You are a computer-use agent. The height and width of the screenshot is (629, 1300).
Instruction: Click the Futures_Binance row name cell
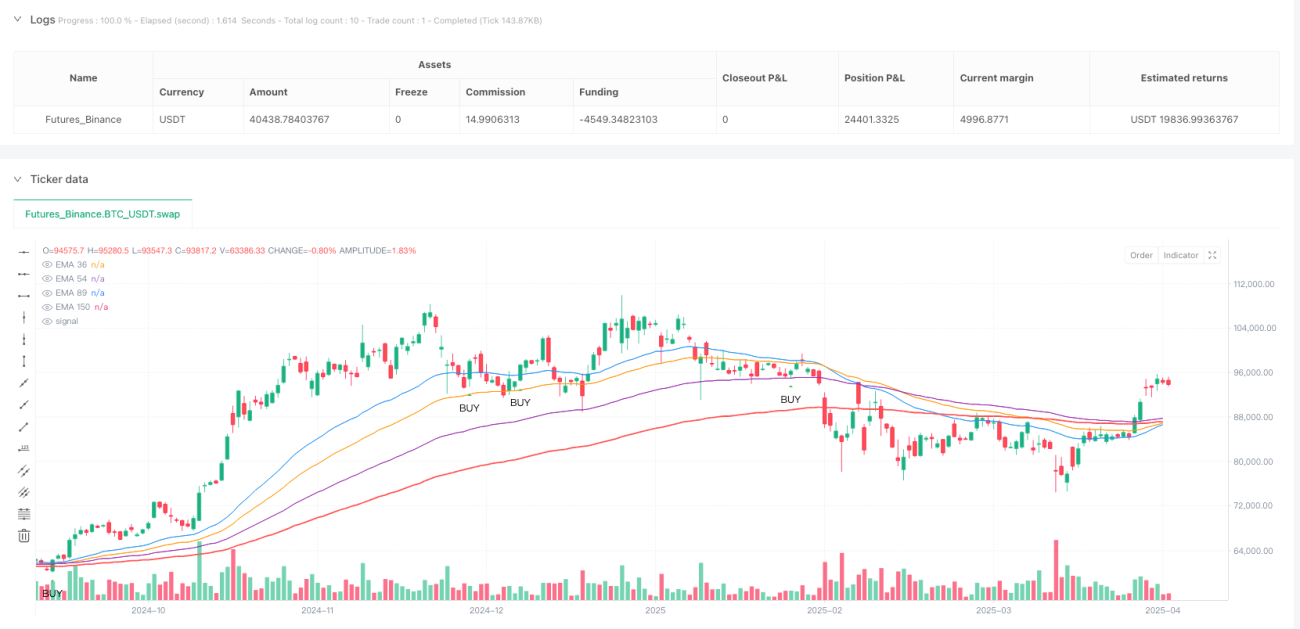(x=84, y=119)
